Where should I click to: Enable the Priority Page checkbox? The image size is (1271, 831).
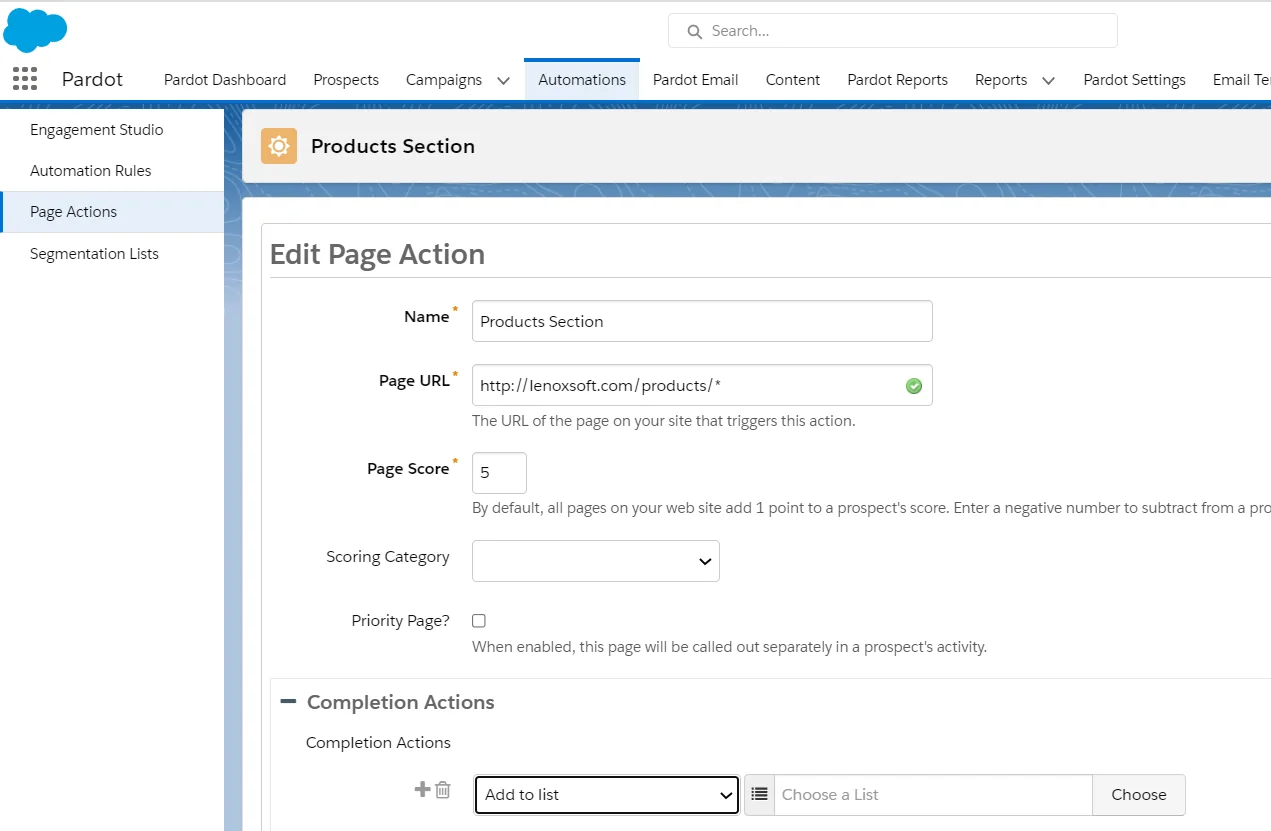479,620
